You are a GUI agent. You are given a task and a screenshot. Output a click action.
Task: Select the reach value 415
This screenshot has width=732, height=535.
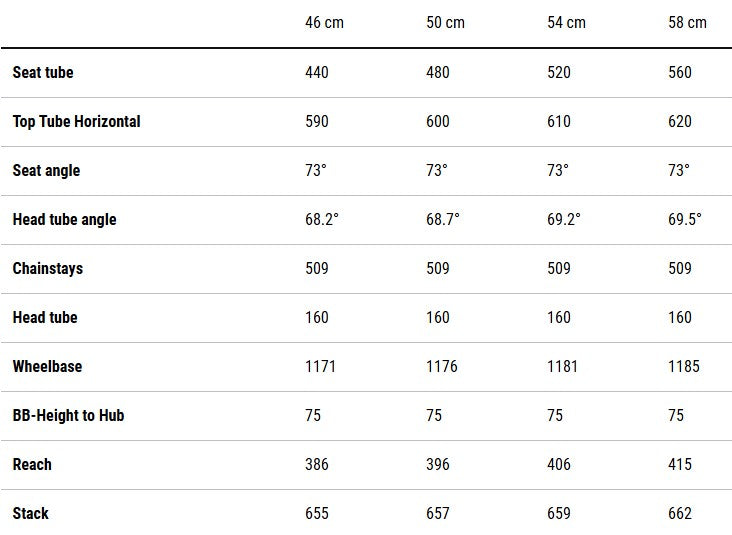point(680,464)
